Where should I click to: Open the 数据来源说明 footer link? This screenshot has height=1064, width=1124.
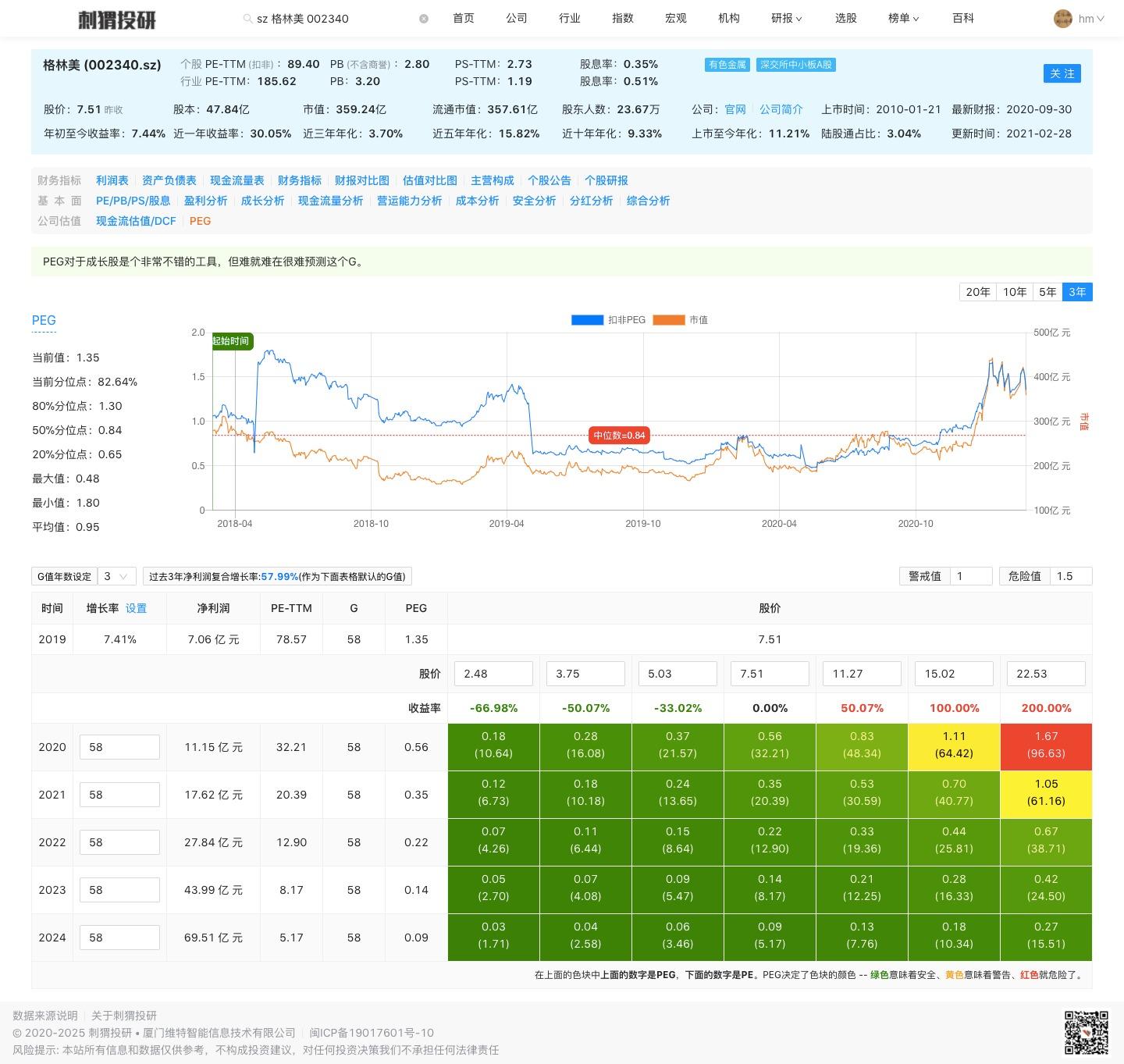pyautogui.click(x=45, y=1016)
